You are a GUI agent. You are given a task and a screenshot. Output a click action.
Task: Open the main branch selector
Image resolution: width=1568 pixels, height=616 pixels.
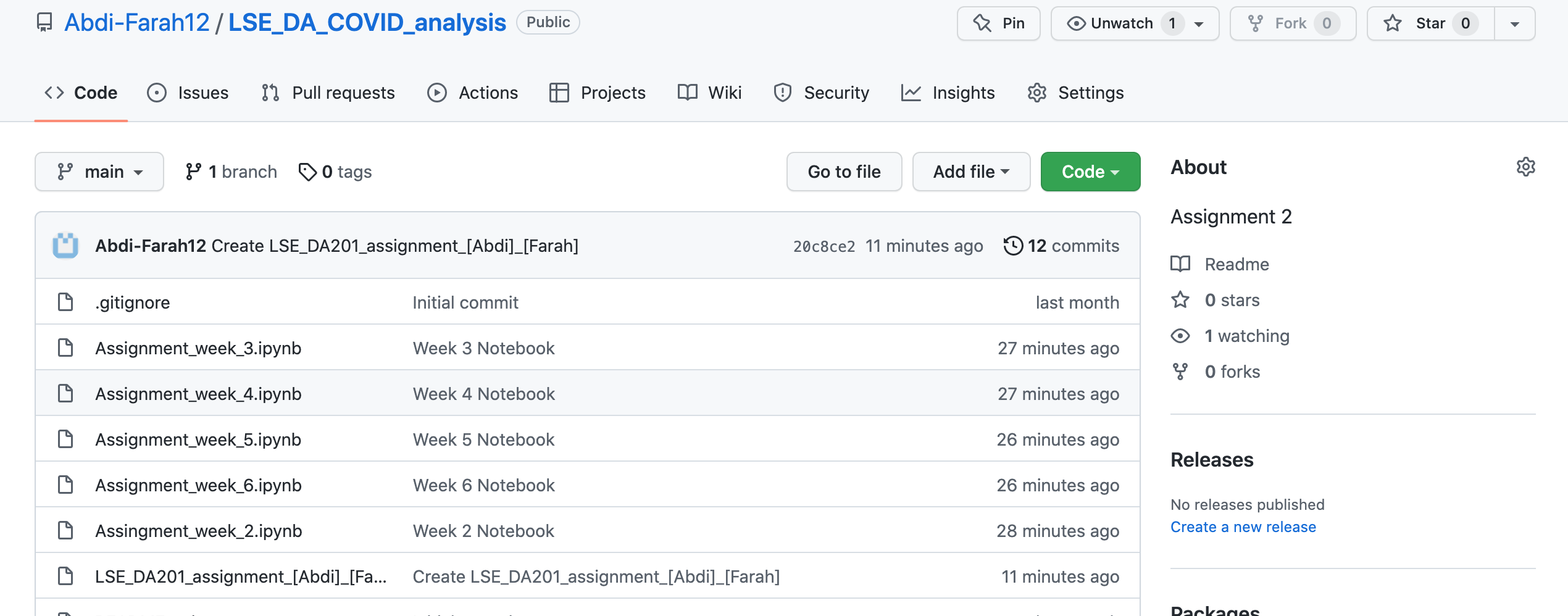(99, 171)
